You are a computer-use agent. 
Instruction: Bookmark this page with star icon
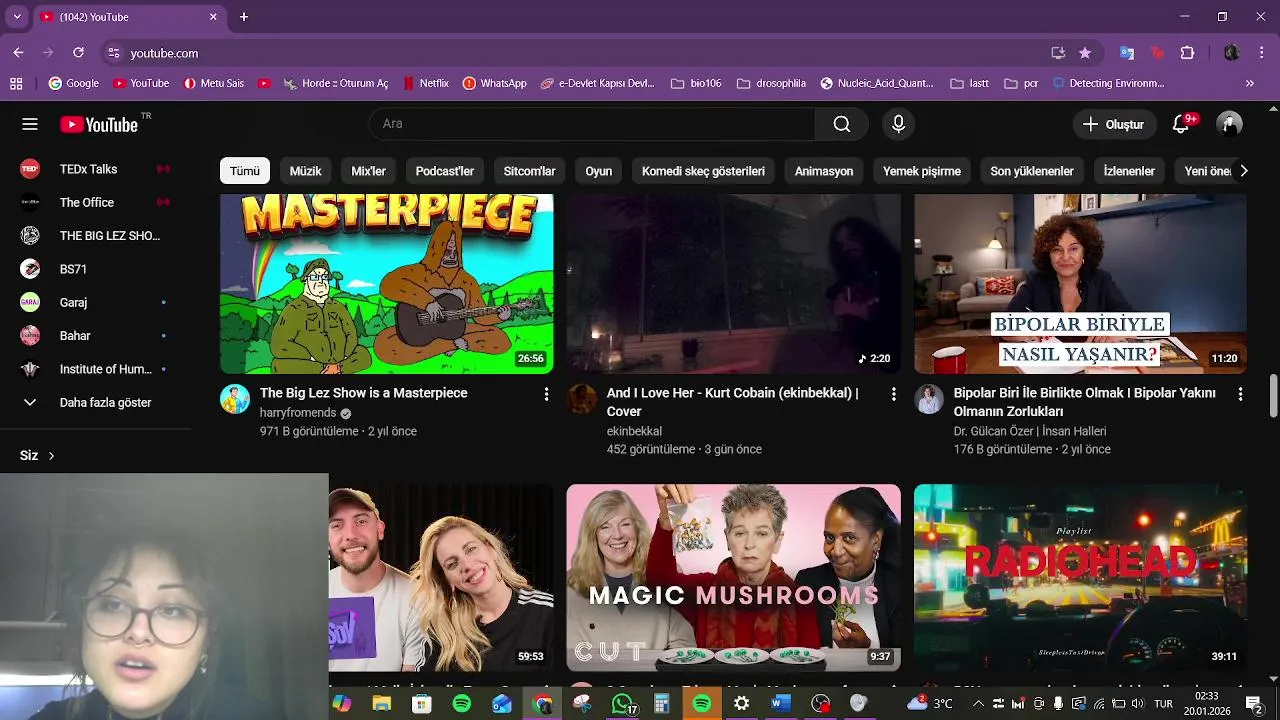click(x=1085, y=53)
